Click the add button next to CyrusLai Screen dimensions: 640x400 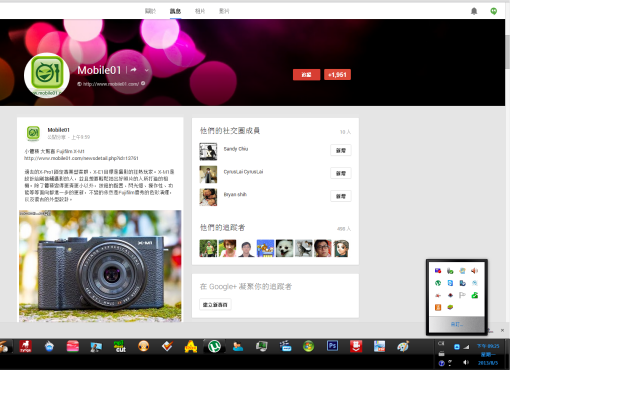340,173
